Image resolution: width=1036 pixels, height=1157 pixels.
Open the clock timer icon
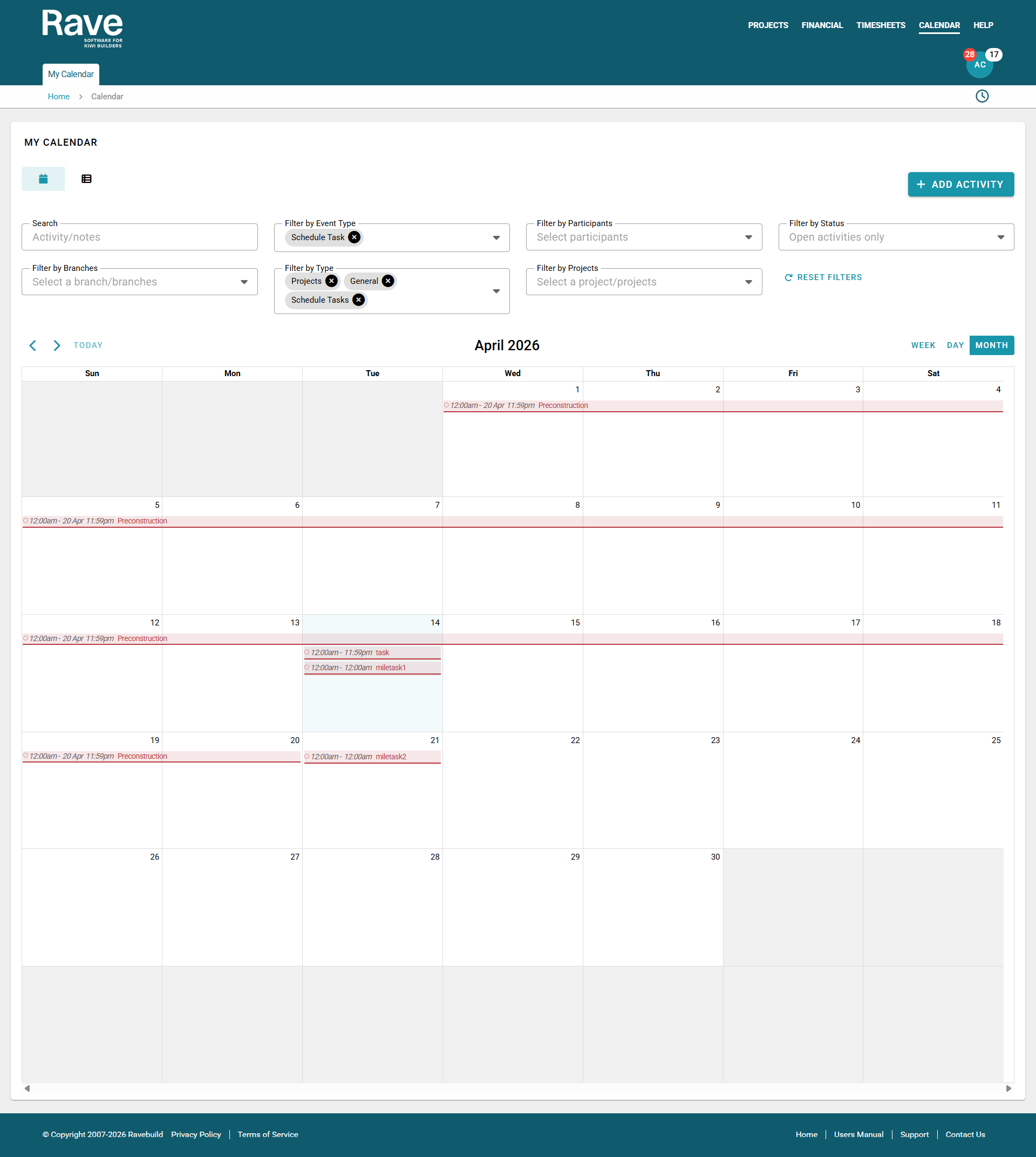point(982,96)
